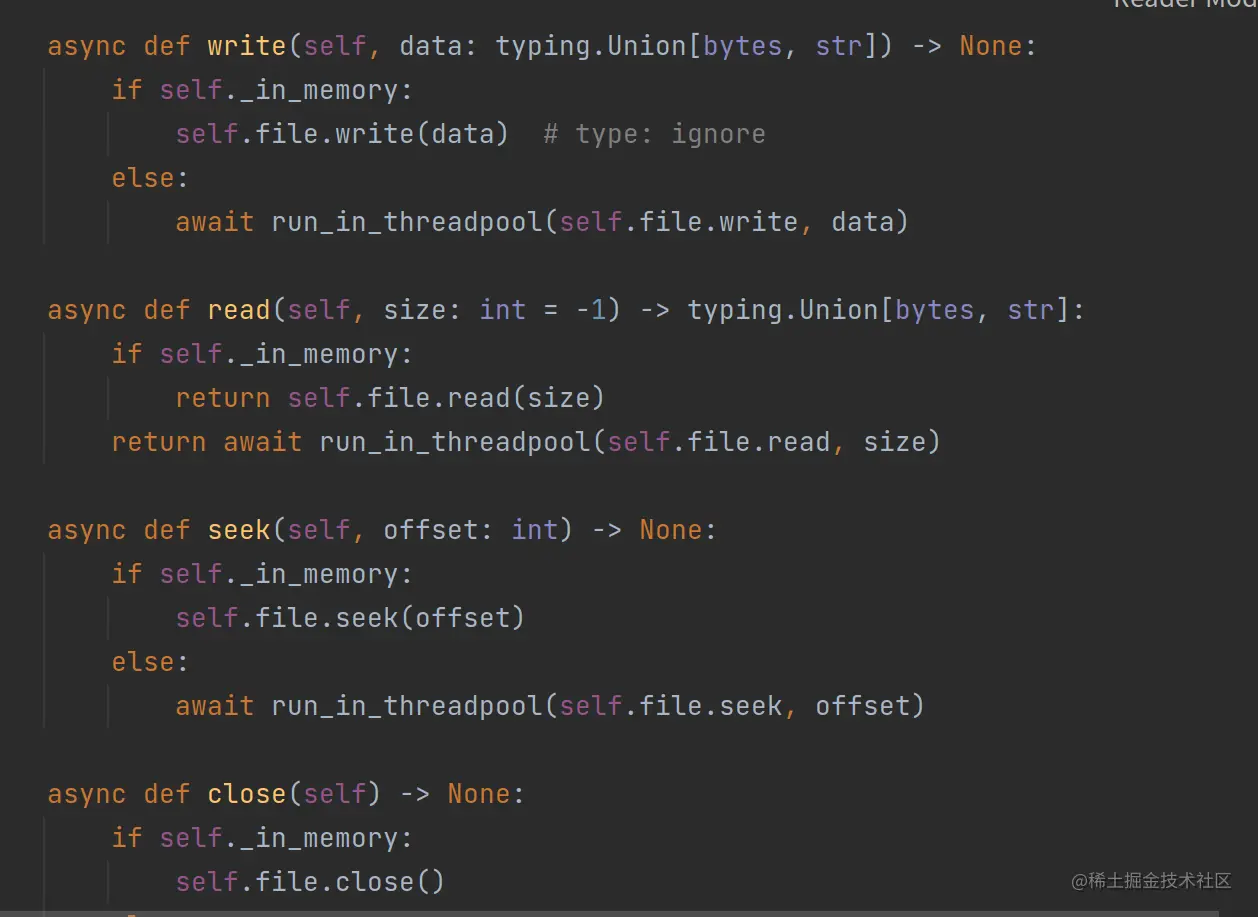This screenshot has height=917, width=1258.
Task: Click run_in_threadpool call with self.file.read
Action: point(630,442)
